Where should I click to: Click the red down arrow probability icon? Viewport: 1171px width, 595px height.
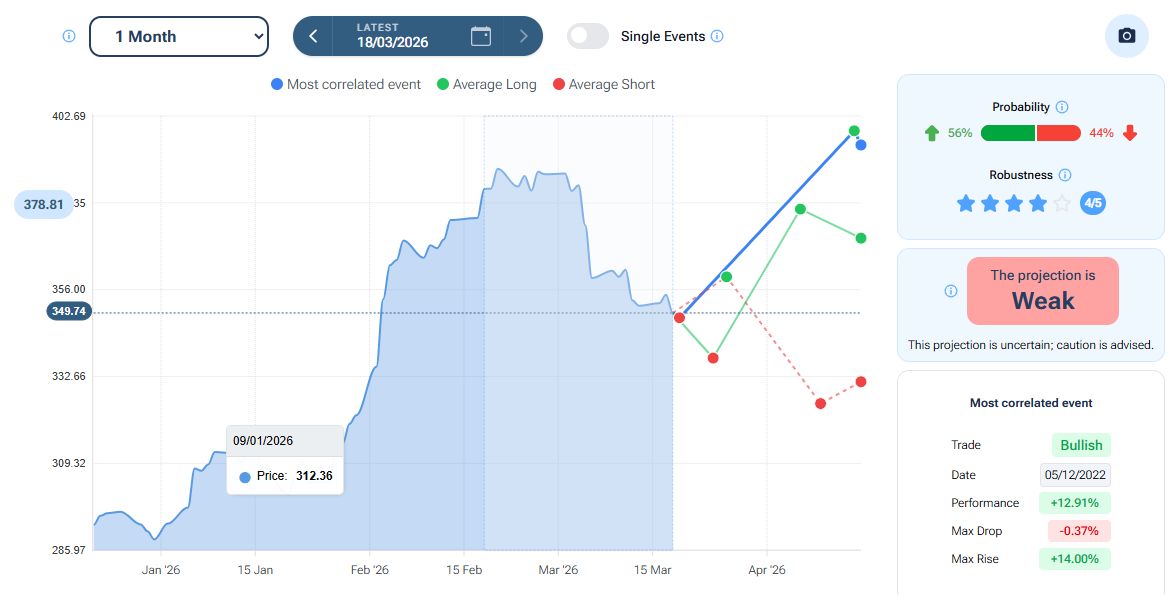click(x=1130, y=133)
